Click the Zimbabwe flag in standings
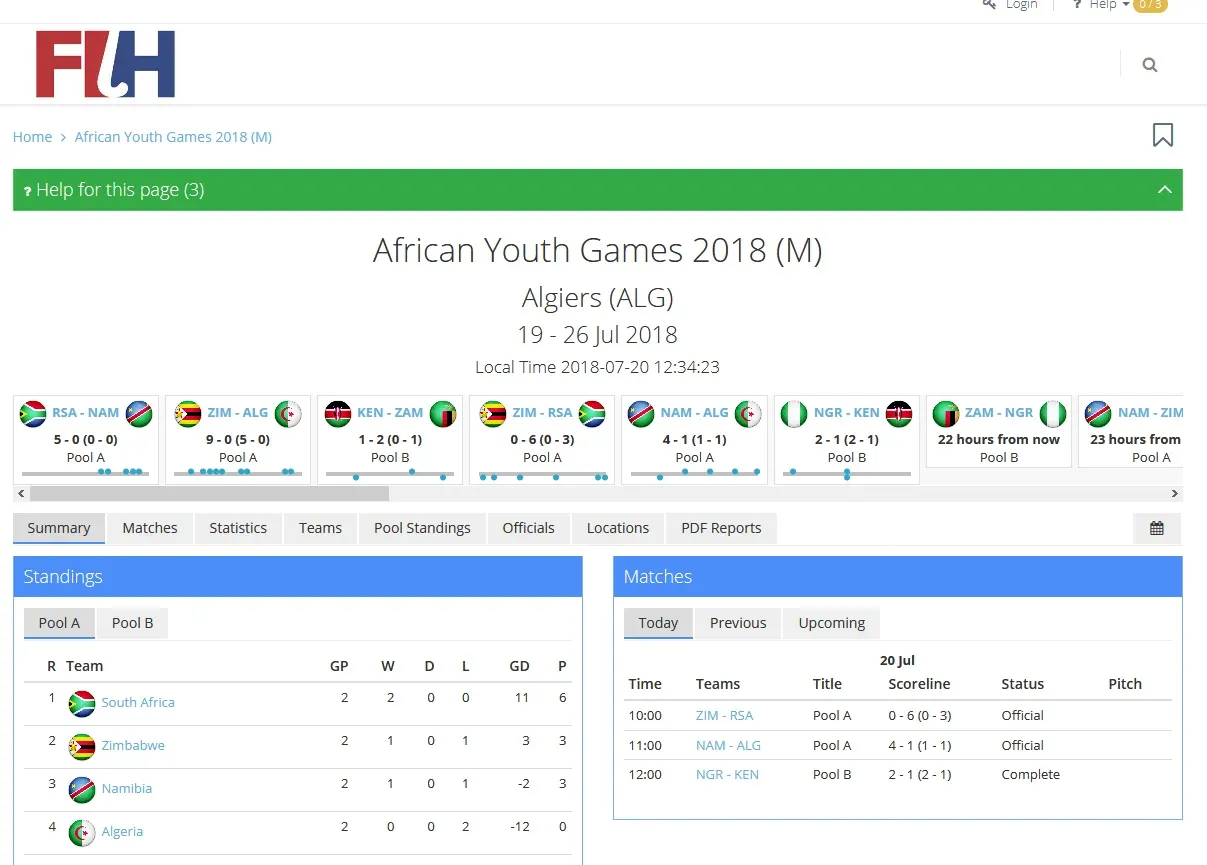The height and width of the screenshot is (865, 1207). 81,746
